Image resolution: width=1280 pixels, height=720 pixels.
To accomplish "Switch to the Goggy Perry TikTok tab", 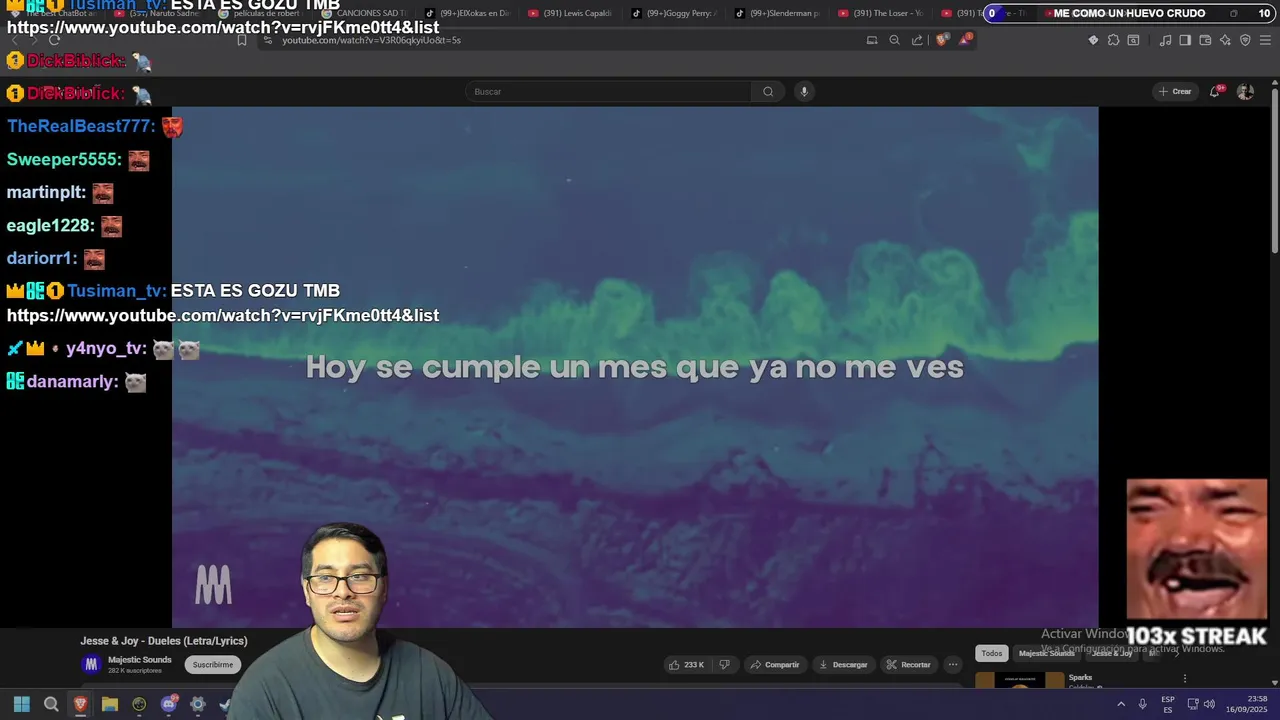I will 673,13.
